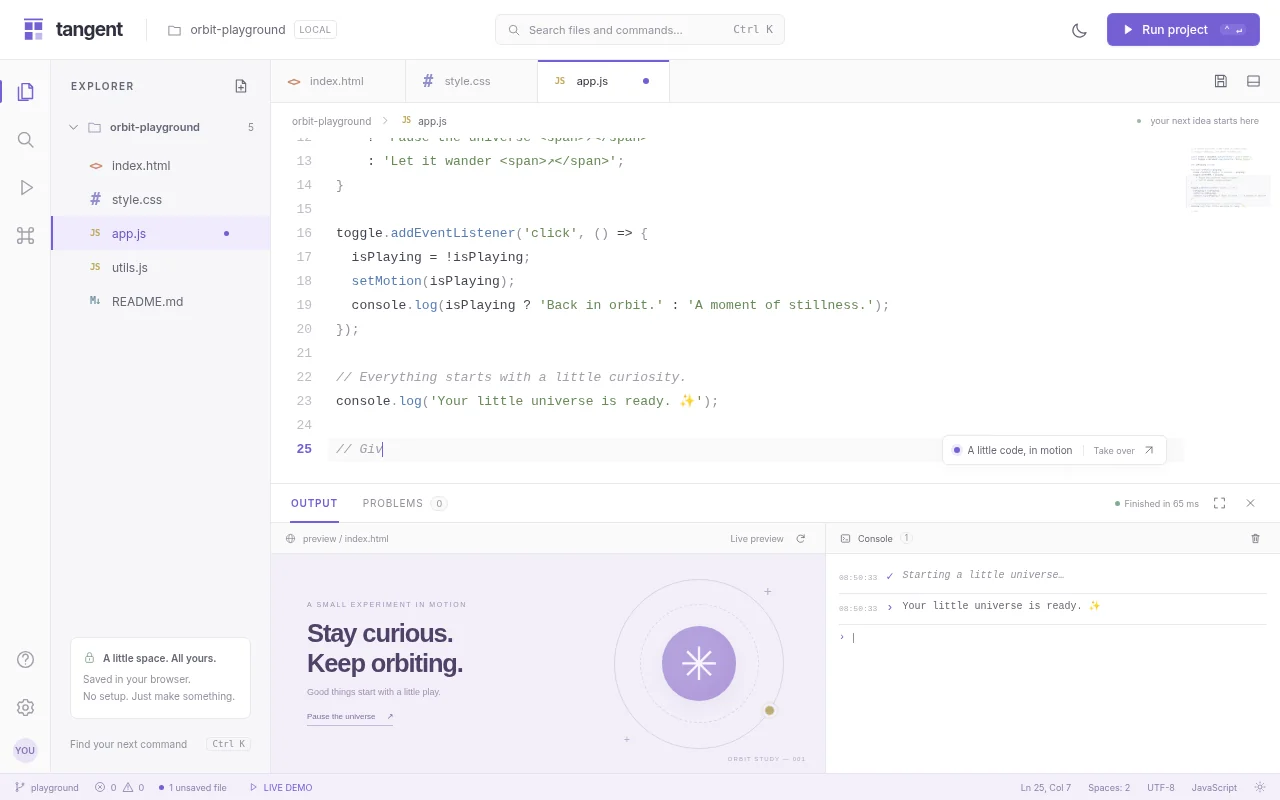Select the OUTPUT tab
This screenshot has height=800, width=1280.
(314, 503)
